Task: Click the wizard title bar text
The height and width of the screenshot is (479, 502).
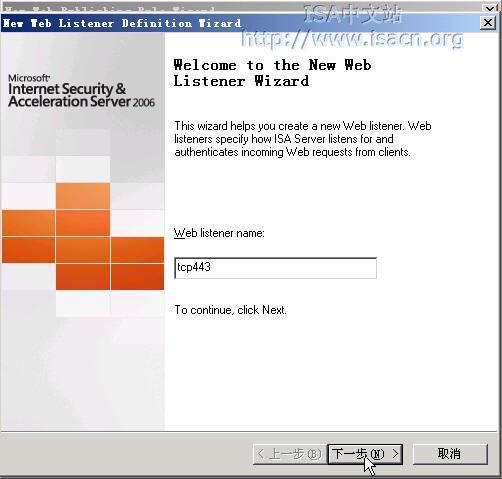Action: (x=122, y=23)
